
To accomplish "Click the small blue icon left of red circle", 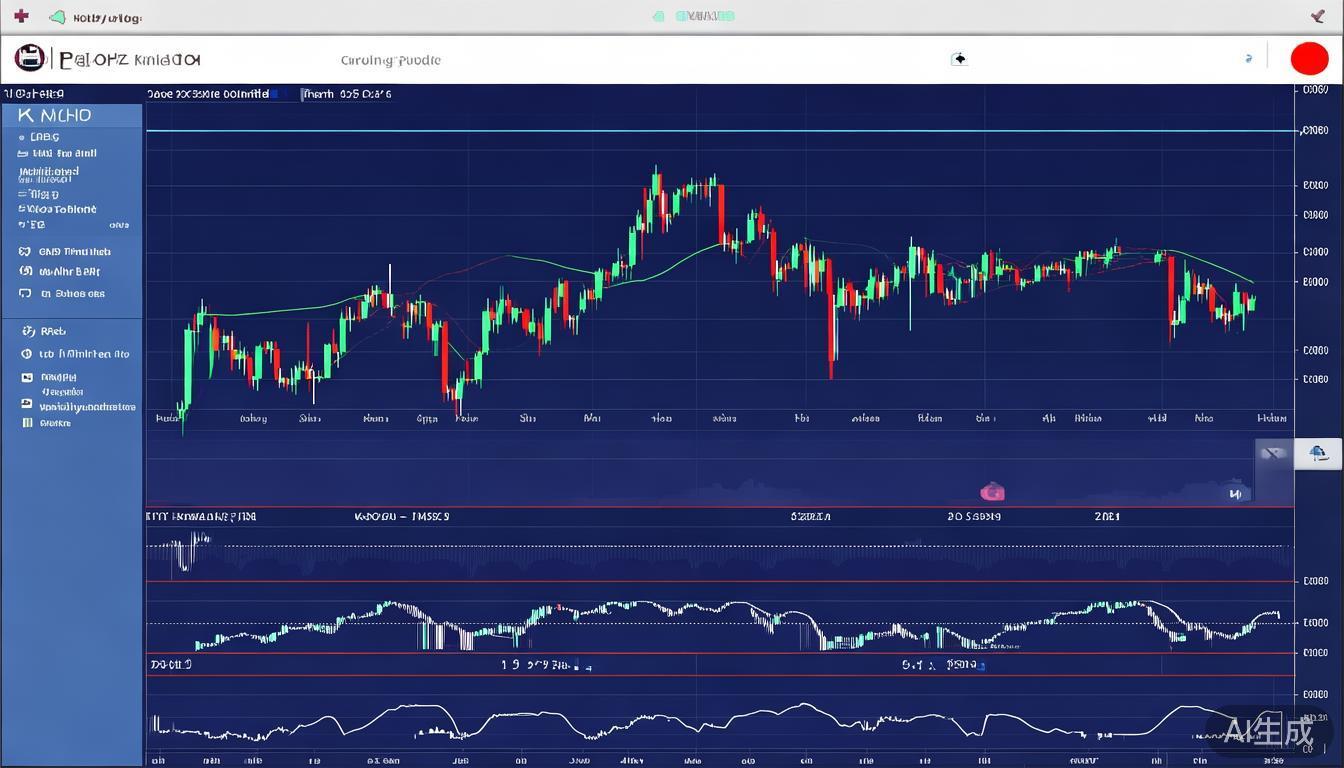I will click(1248, 59).
